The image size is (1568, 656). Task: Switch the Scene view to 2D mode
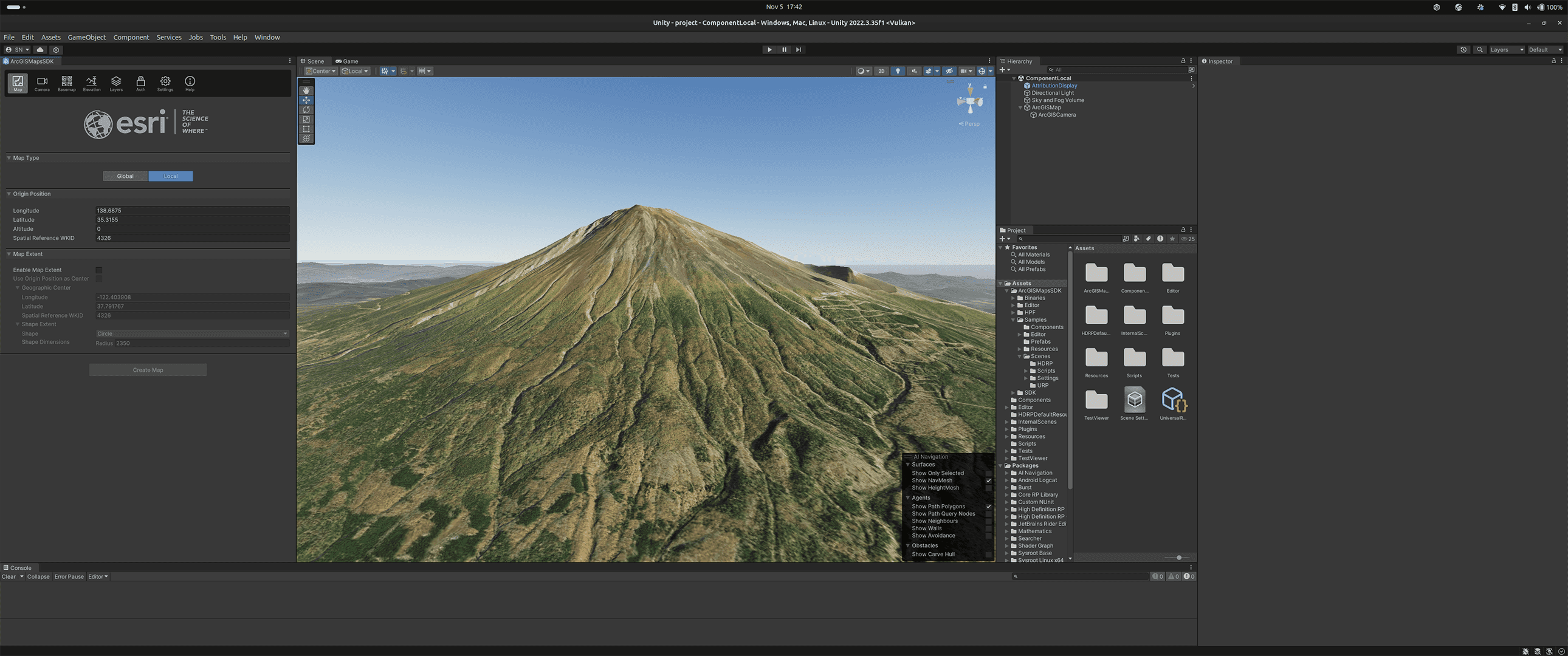pos(881,71)
